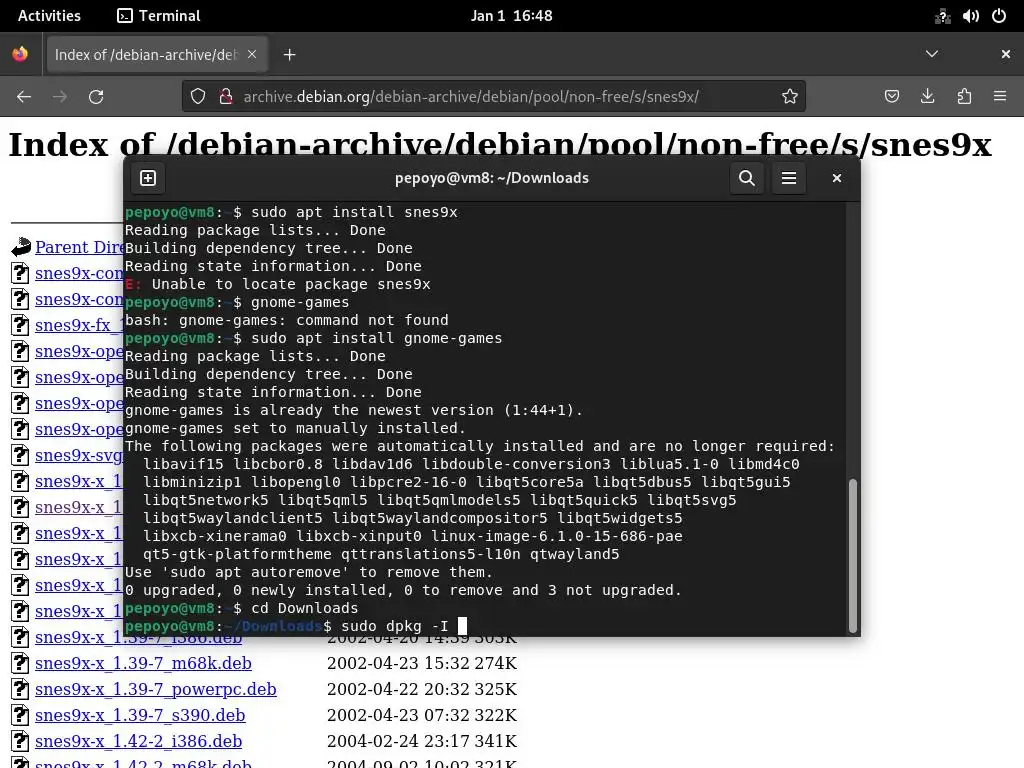The width and height of the screenshot is (1024, 768).
Task: Open the snes9x-fx link
Action: [79, 325]
